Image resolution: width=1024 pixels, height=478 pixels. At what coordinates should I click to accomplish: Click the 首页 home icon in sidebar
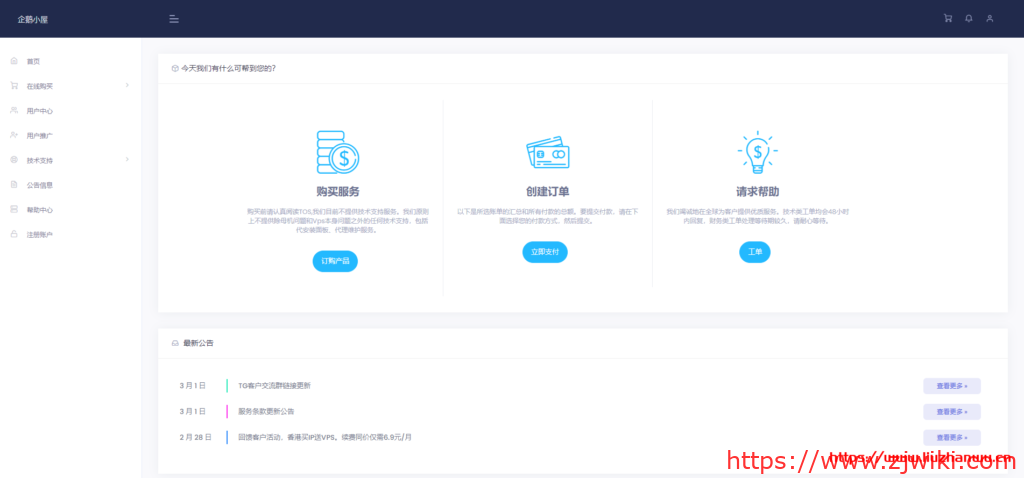pos(14,61)
